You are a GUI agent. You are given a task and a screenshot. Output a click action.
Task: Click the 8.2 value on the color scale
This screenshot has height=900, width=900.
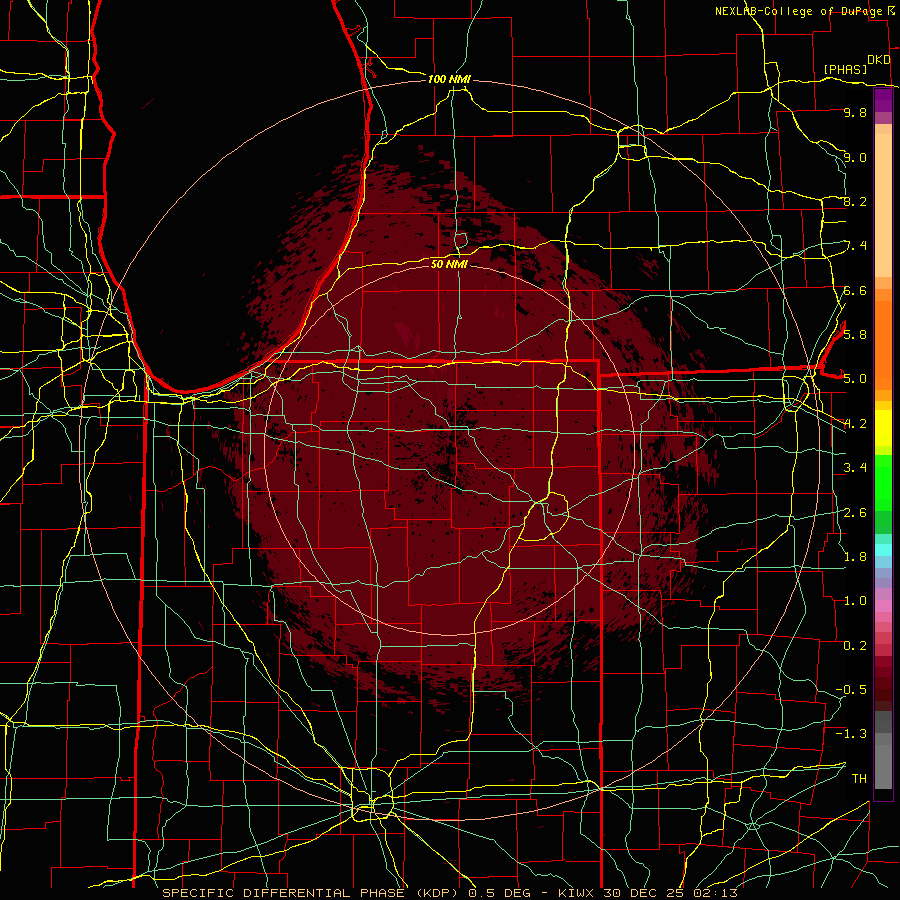[x=855, y=201]
